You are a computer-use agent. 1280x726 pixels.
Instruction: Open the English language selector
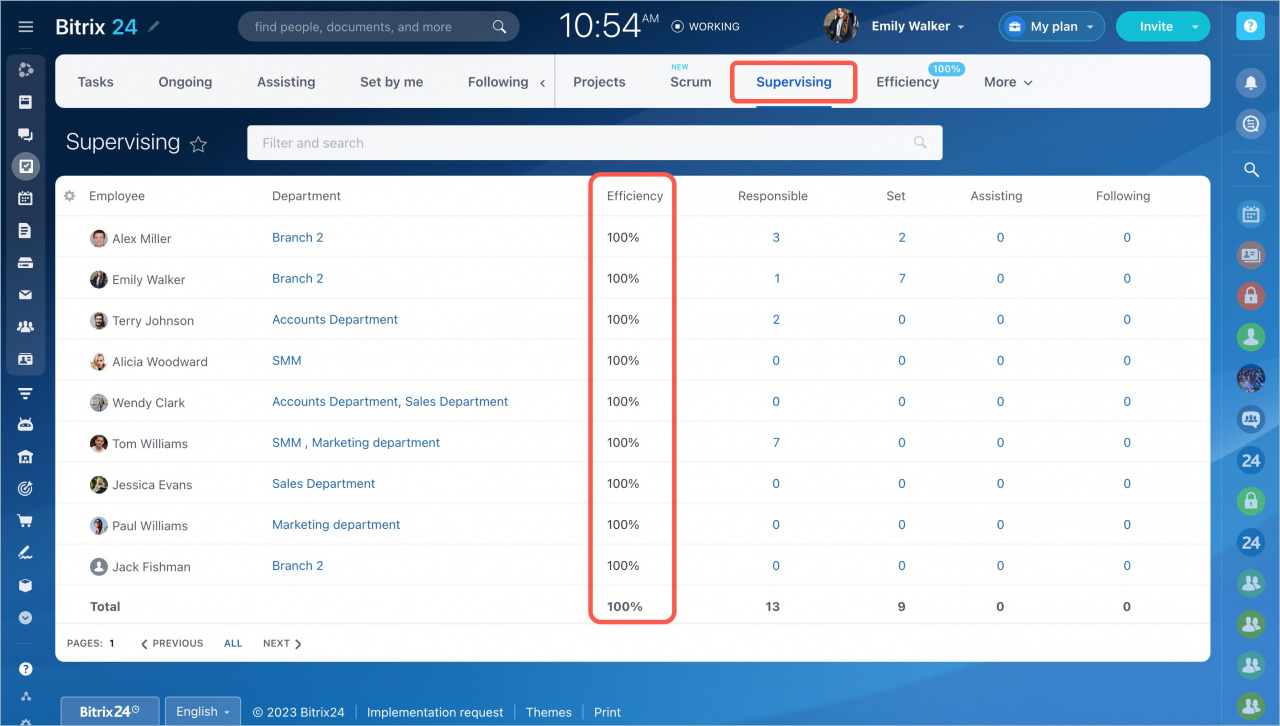point(203,712)
